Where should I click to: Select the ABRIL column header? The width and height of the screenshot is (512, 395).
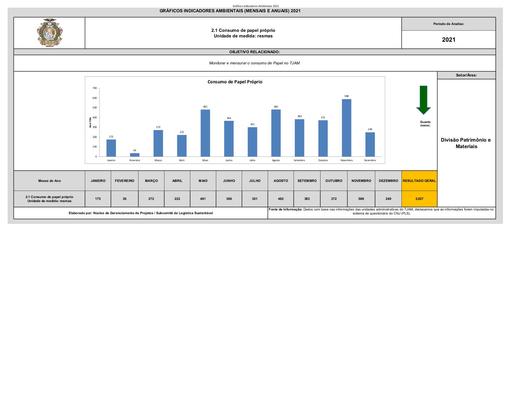click(x=177, y=181)
